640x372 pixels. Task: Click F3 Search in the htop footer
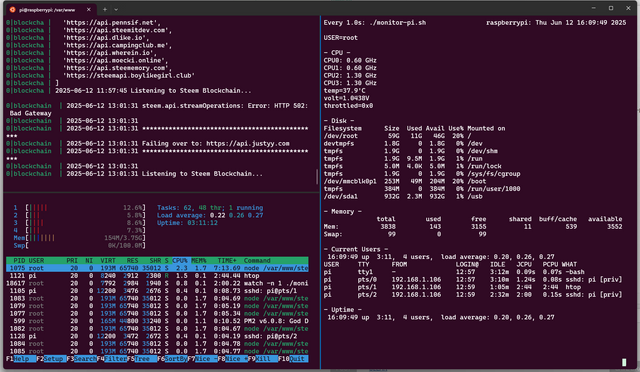[82, 359]
